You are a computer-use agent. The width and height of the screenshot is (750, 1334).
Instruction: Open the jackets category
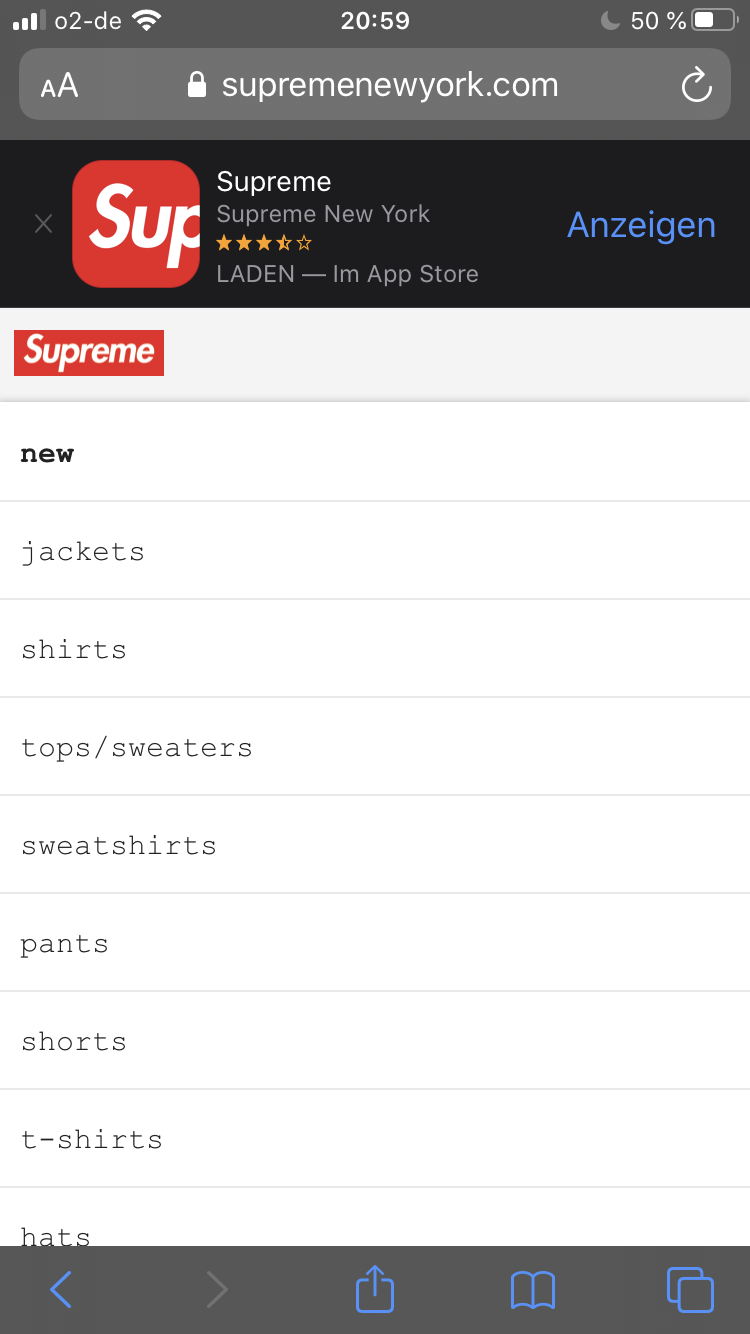coord(375,551)
